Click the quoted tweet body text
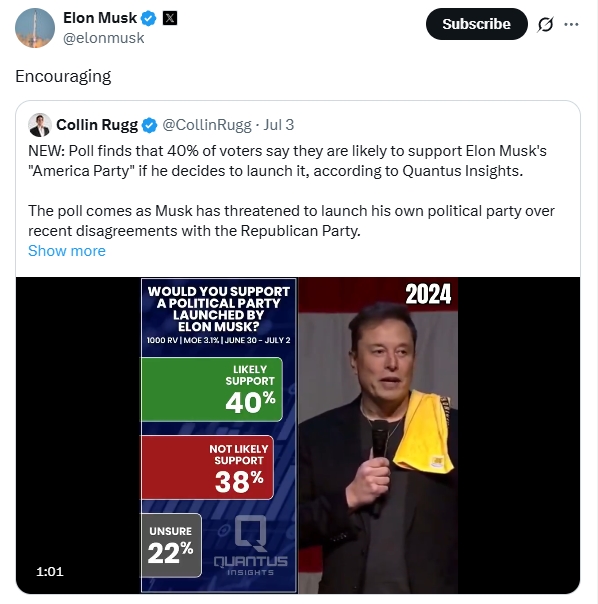This screenshot has height=604, width=598. click(x=291, y=191)
